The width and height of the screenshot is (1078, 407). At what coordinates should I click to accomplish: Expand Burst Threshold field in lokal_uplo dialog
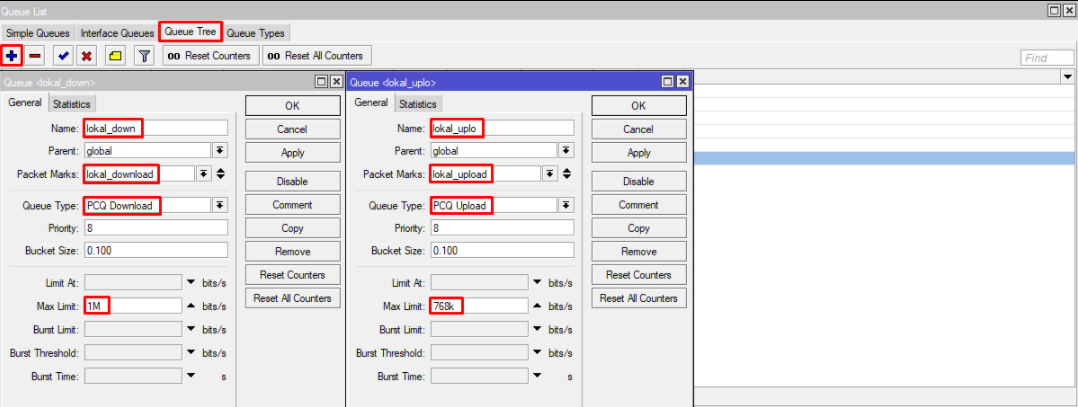[538, 353]
